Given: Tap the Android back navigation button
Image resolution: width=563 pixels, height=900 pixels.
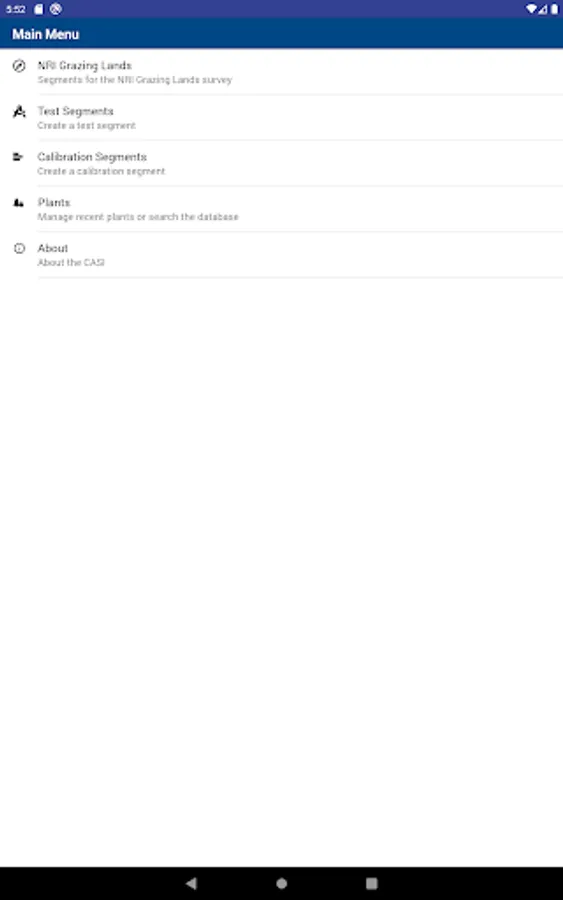Looking at the screenshot, I should point(191,883).
